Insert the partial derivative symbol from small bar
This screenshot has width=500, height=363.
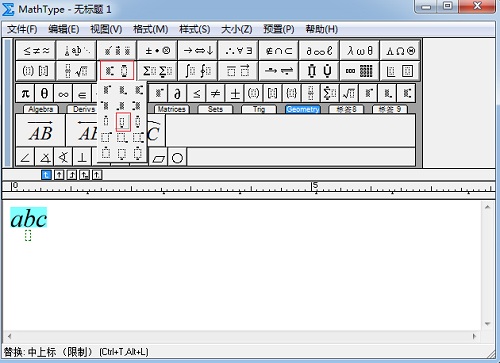tap(178, 94)
